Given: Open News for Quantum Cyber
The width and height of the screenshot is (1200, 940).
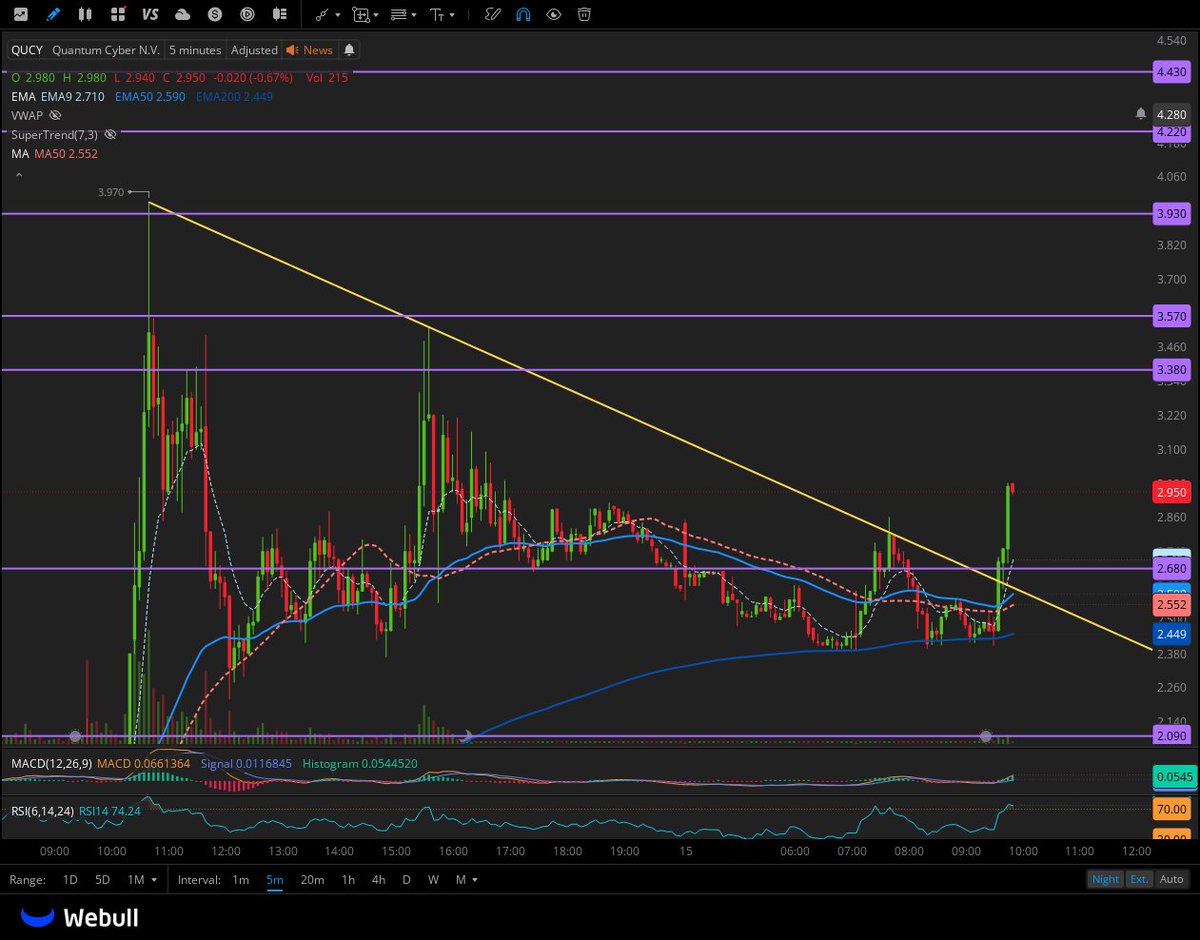Looking at the screenshot, I should pyautogui.click(x=318, y=49).
